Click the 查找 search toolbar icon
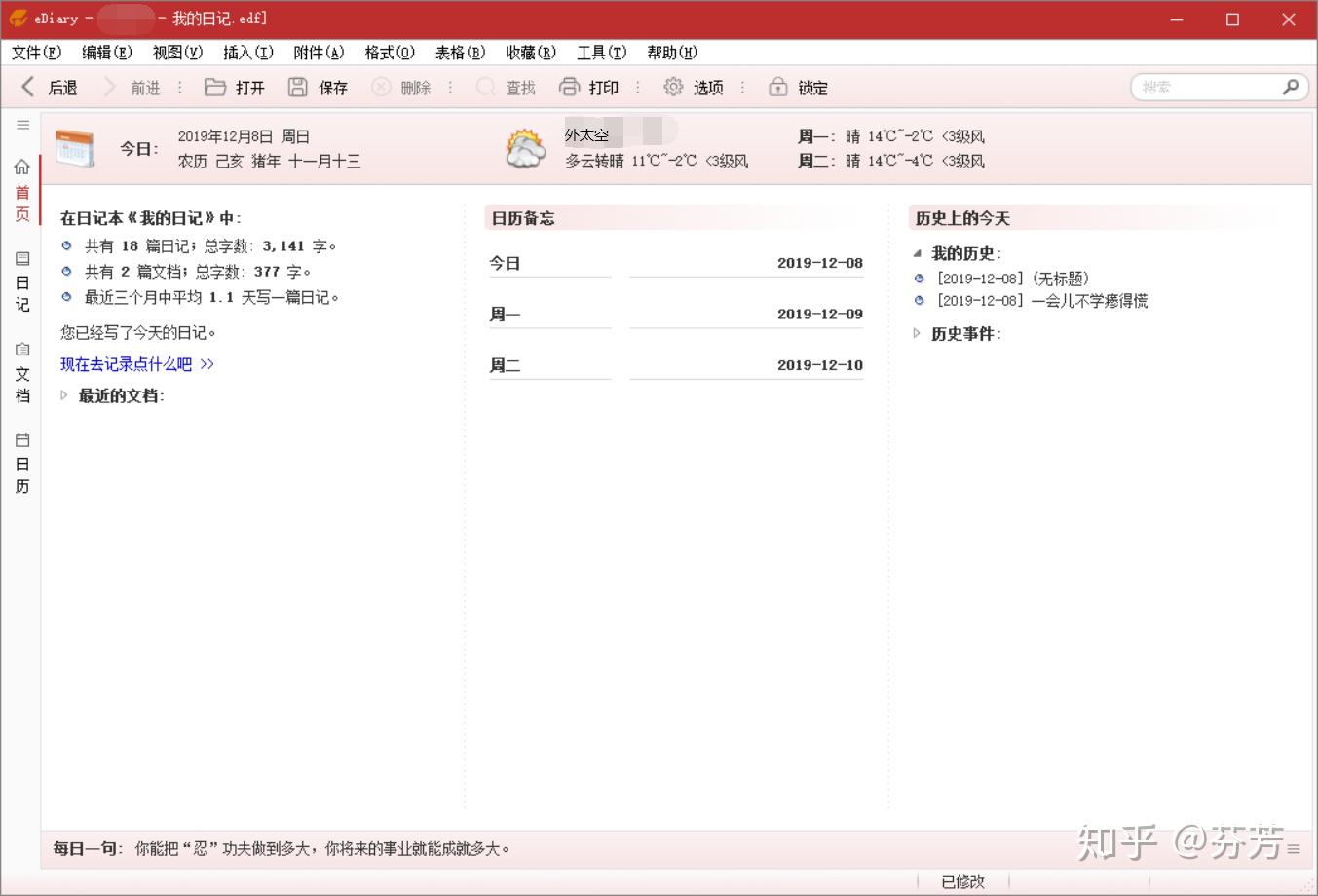 click(x=507, y=87)
